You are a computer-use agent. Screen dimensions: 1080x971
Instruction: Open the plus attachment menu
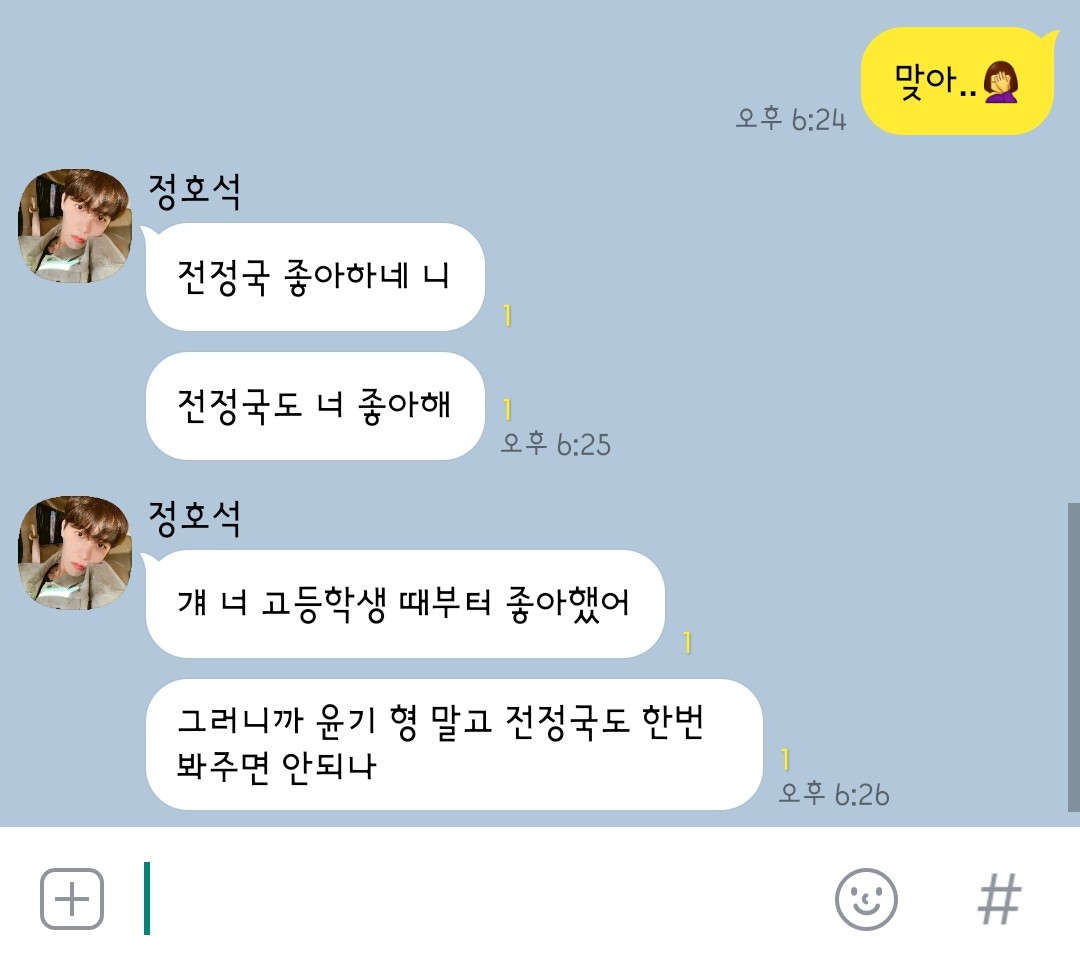pyautogui.click(x=72, y=899)
